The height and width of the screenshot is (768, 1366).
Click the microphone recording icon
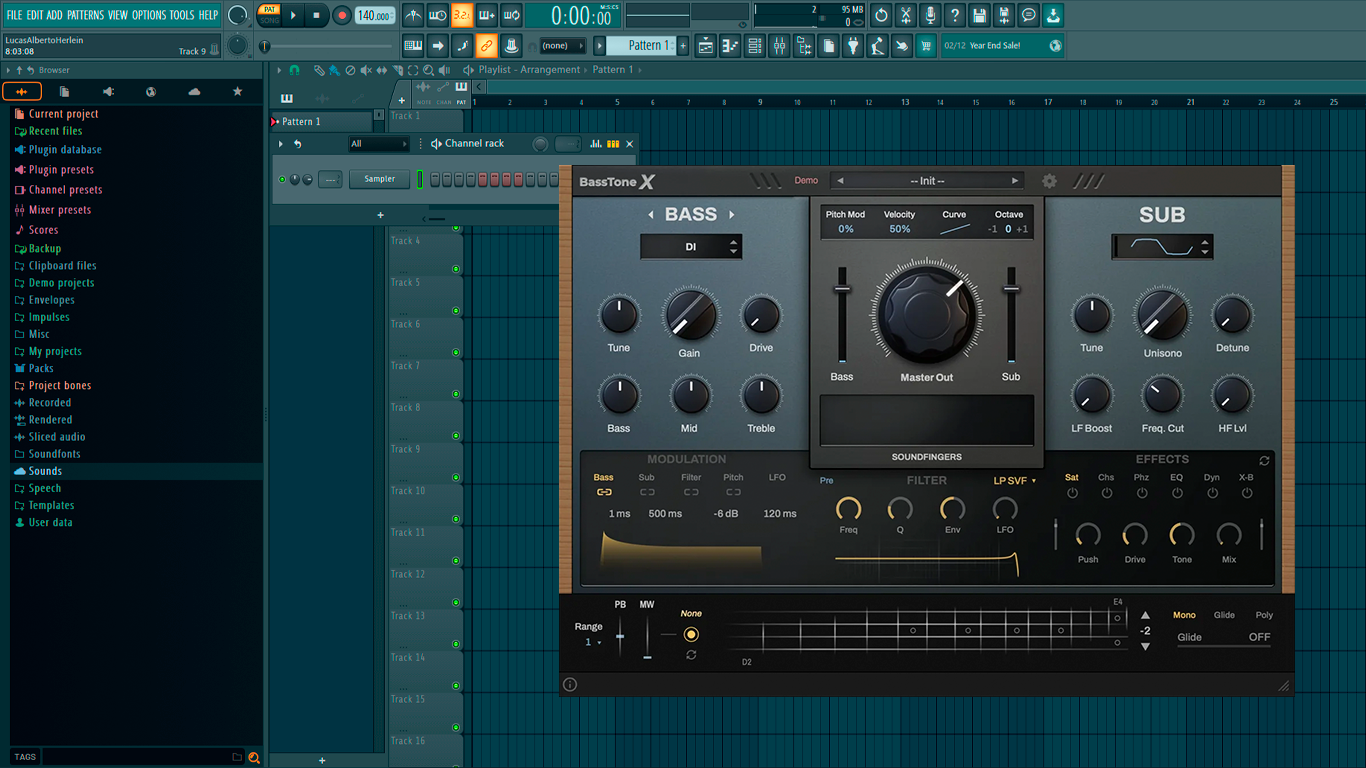coord(930,15)
